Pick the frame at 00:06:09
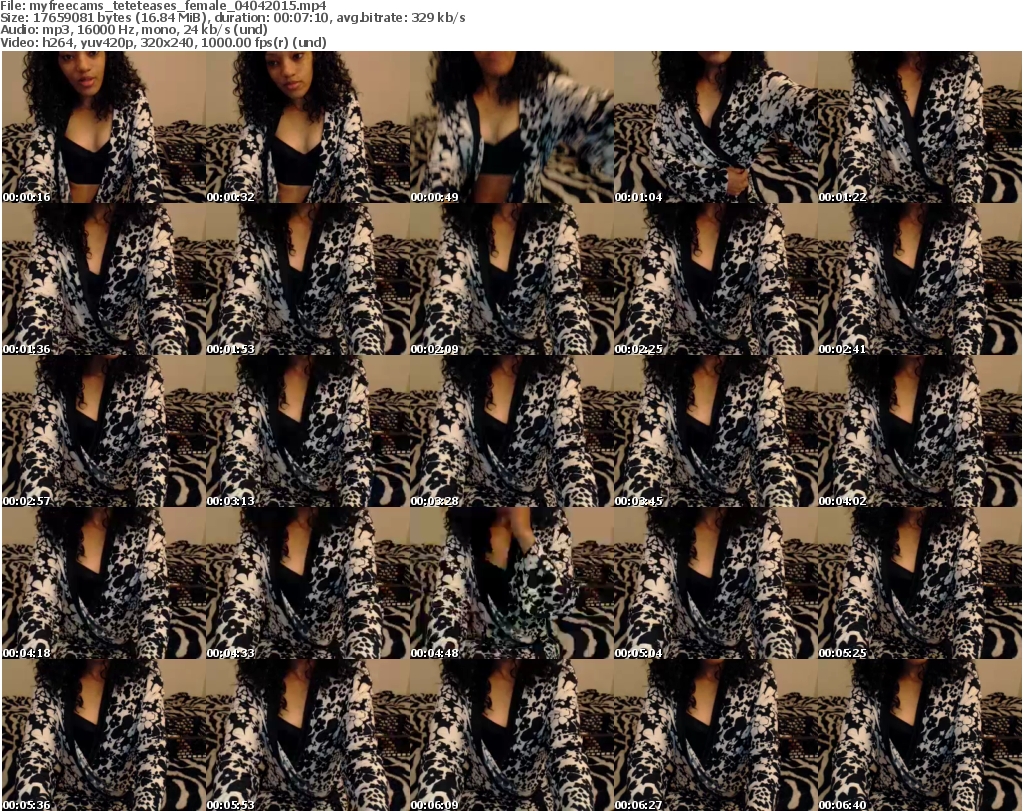 point(512,735)
